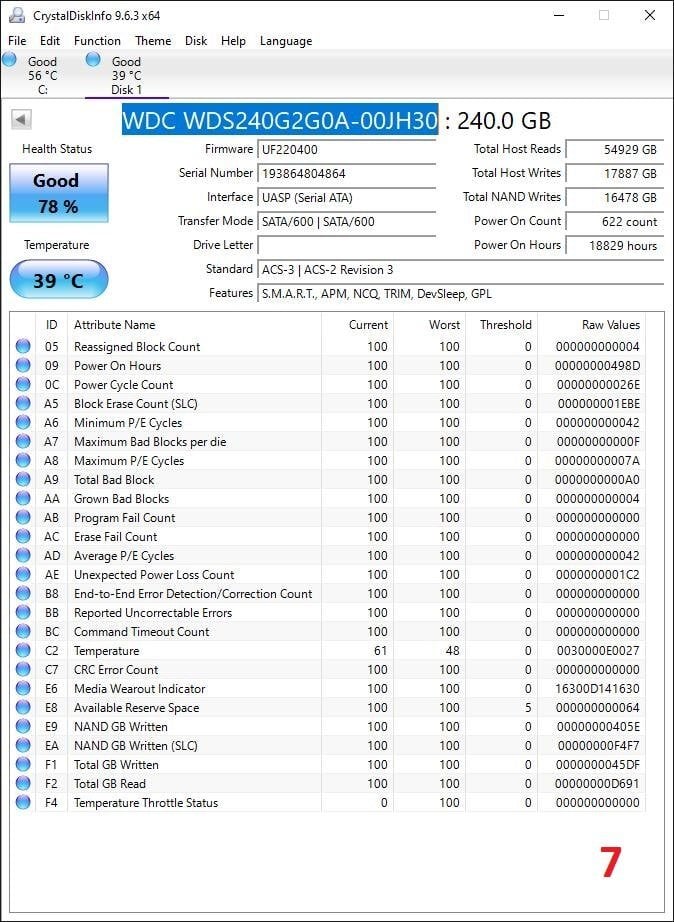Viewport: 674px width, 922px height.
Task: Click the status orb for Unexpected Power Loss Count
Action: pyautogui.click(x=23, y=574)
